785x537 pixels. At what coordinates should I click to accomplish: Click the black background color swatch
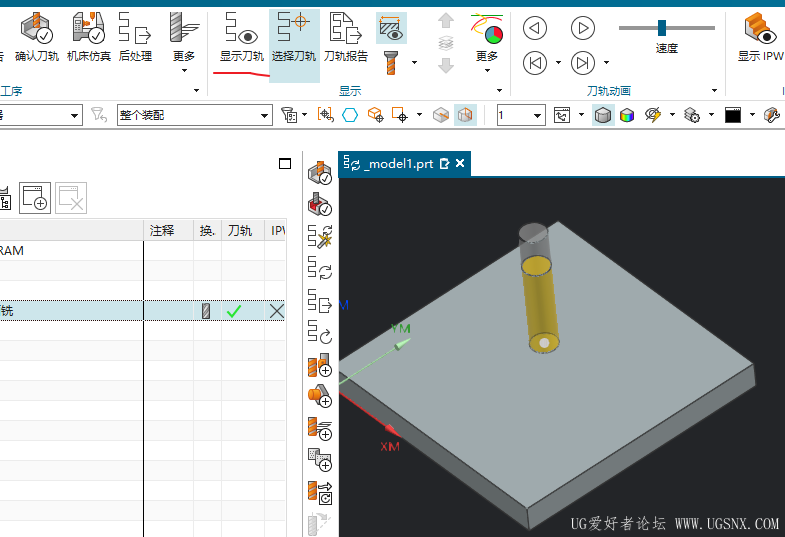point(733,115)
